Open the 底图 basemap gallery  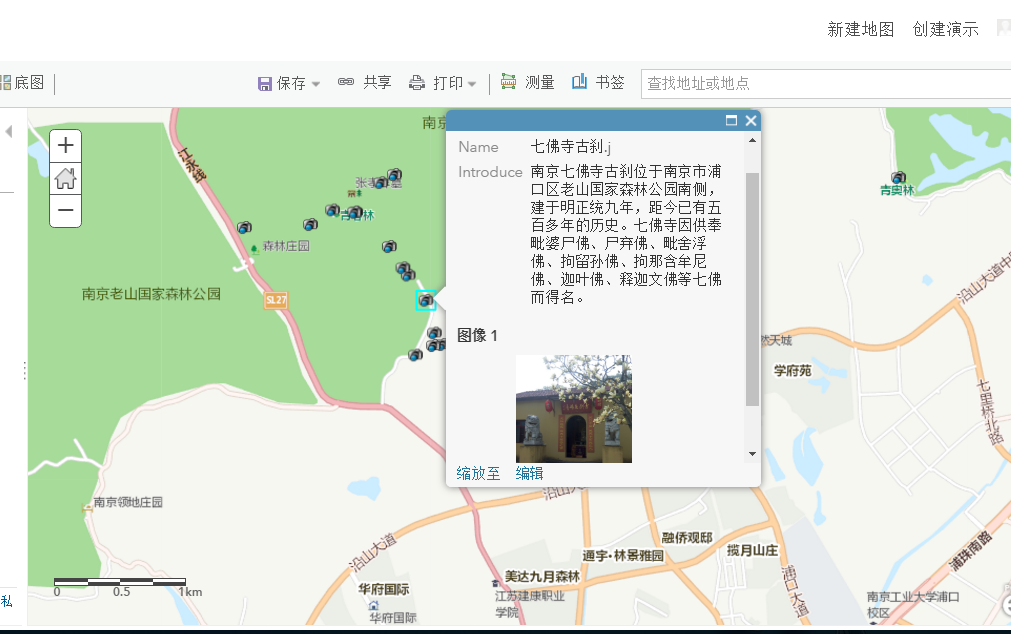pyautogui.click(x=23, y=83)
